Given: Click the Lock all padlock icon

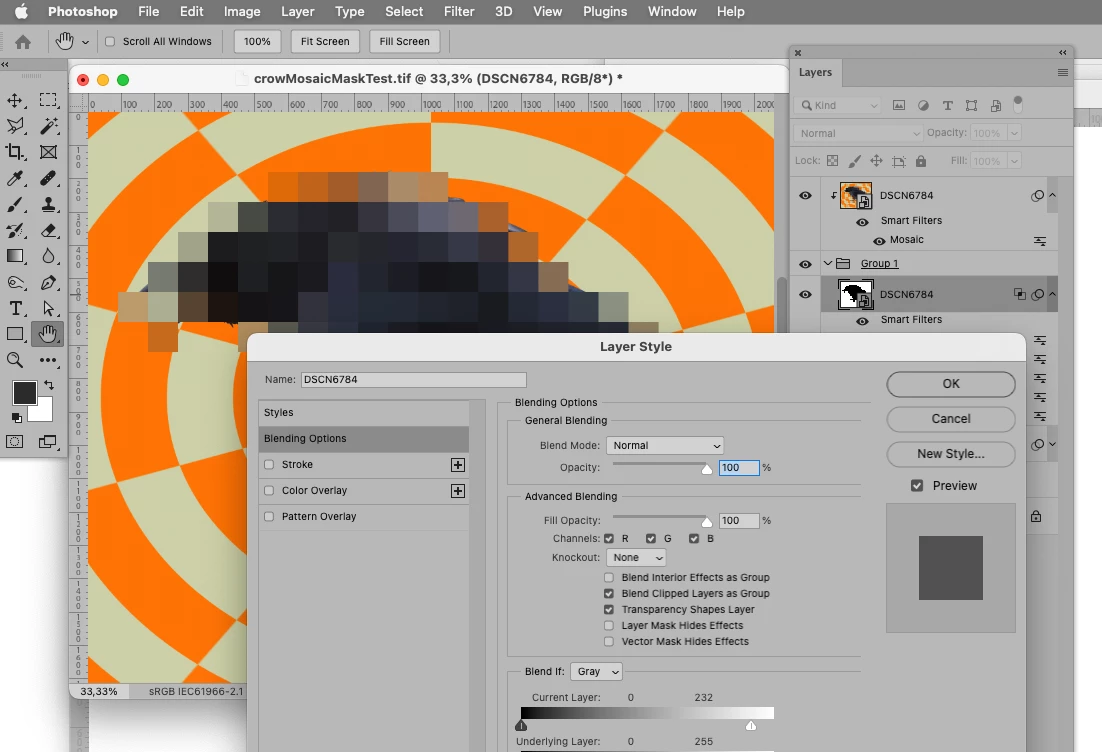Looking at the screenshot, I should (921, 161).
